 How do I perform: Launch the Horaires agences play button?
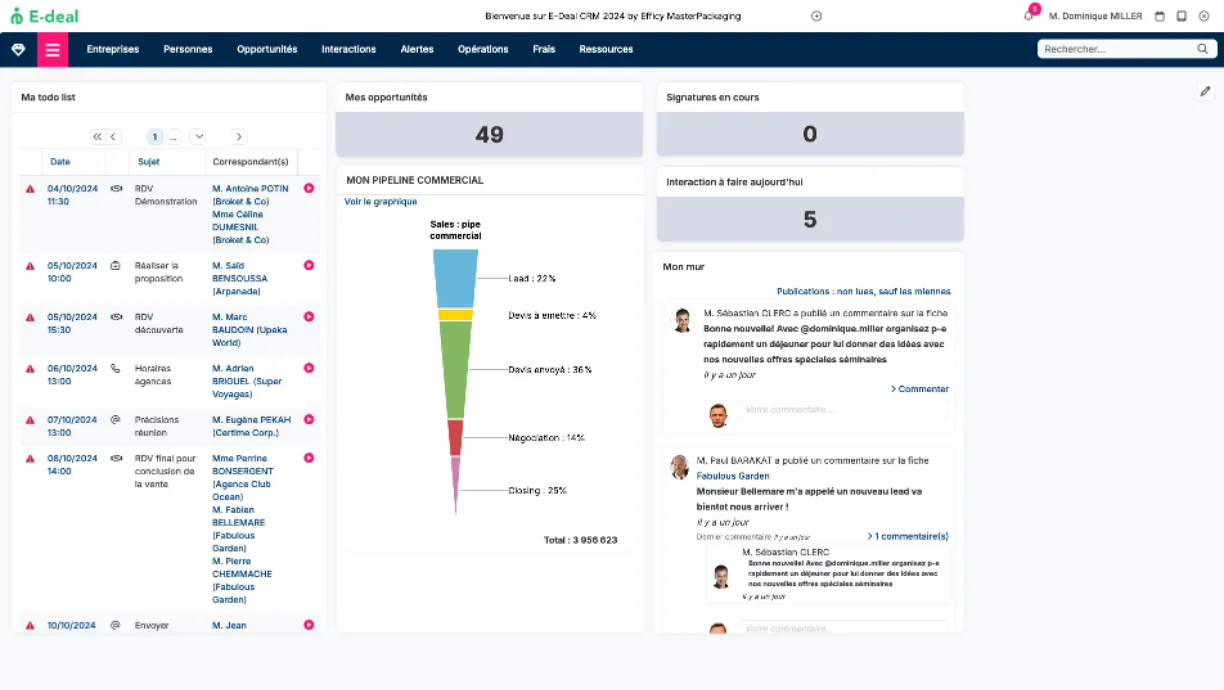pos(309,368)
